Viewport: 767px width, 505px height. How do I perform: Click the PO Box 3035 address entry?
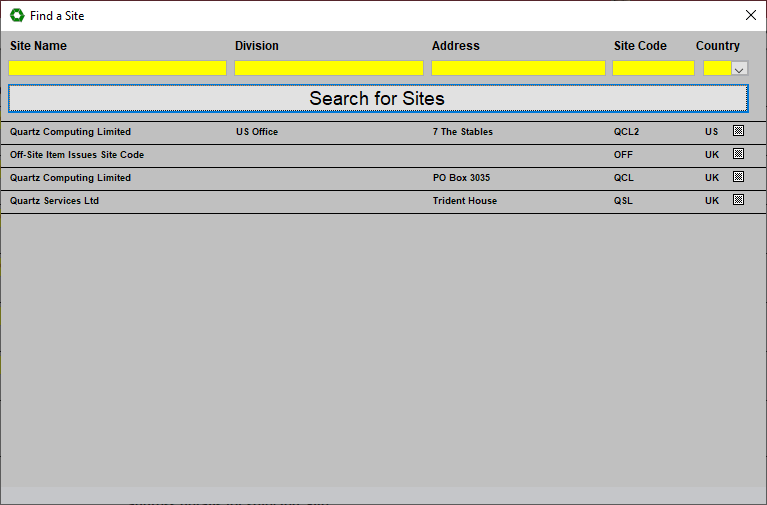pyautogui.click(x=461, y=178)
